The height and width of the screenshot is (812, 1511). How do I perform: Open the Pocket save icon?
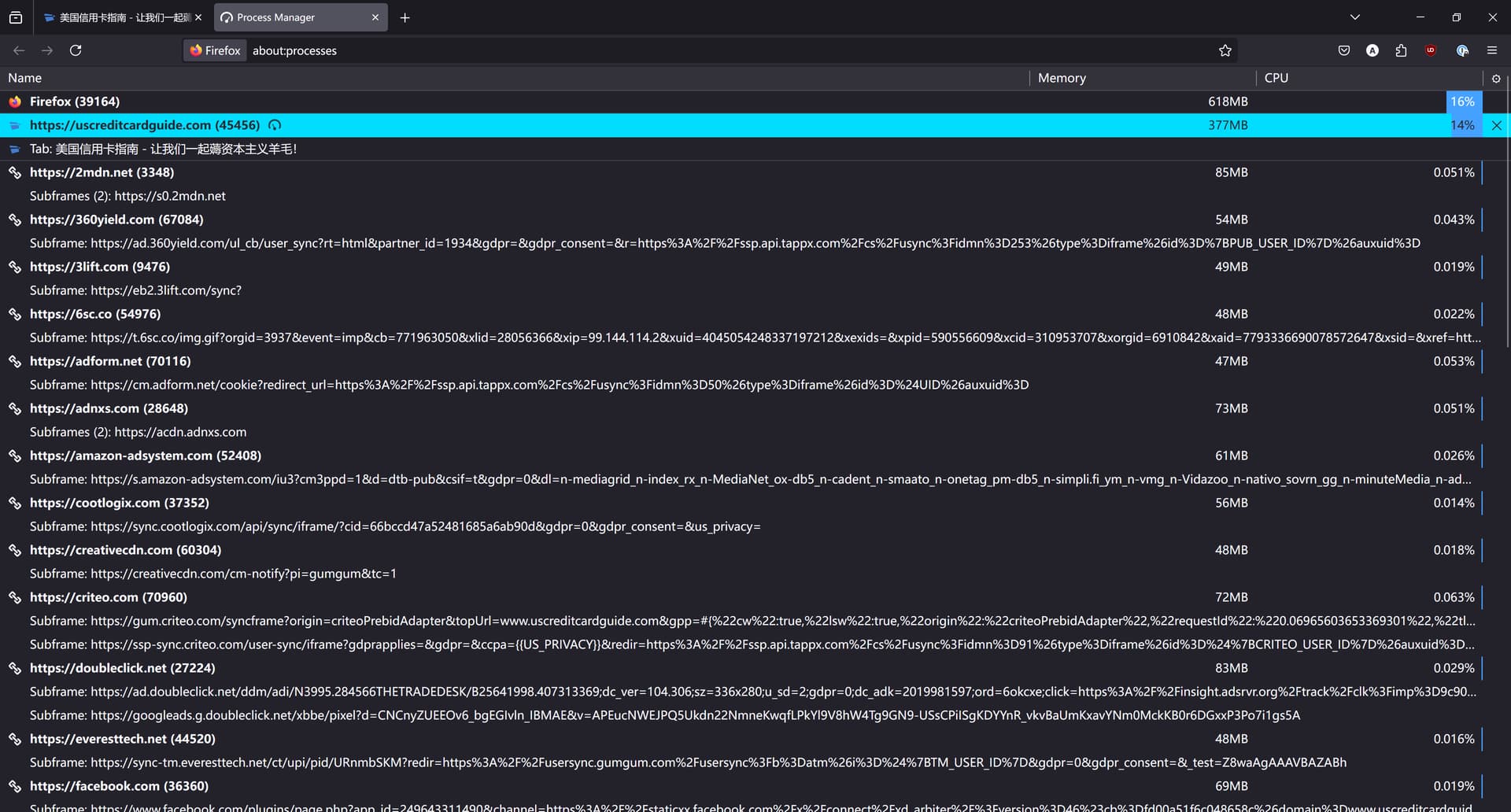click(1343, 50)
